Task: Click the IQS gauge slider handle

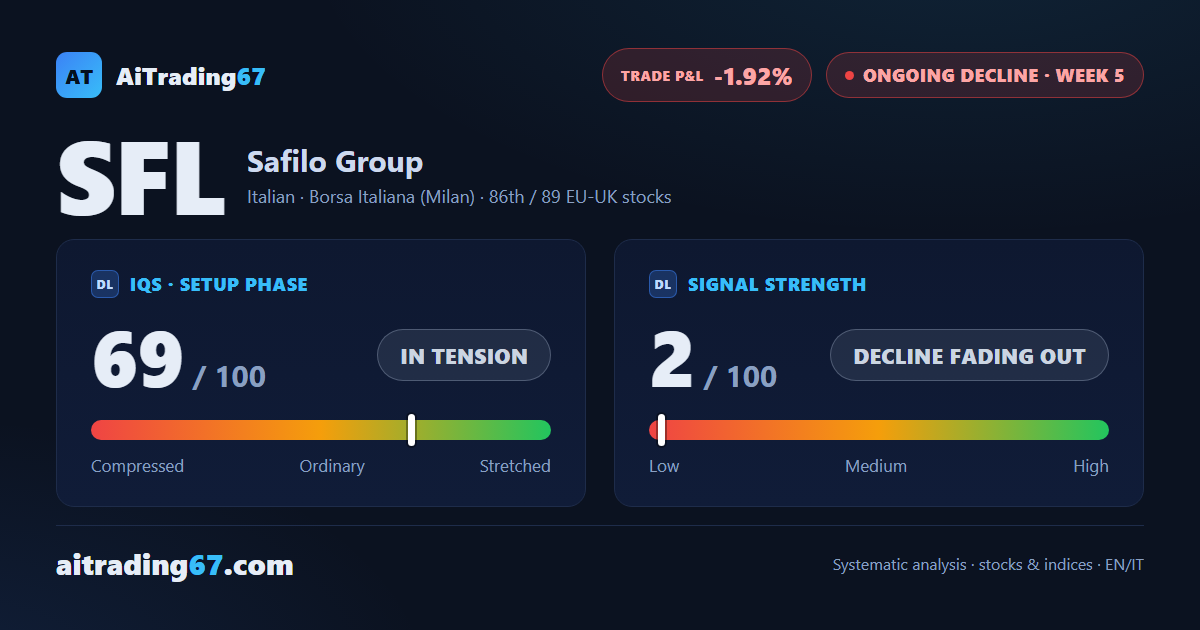Action: tap(412, 430)
